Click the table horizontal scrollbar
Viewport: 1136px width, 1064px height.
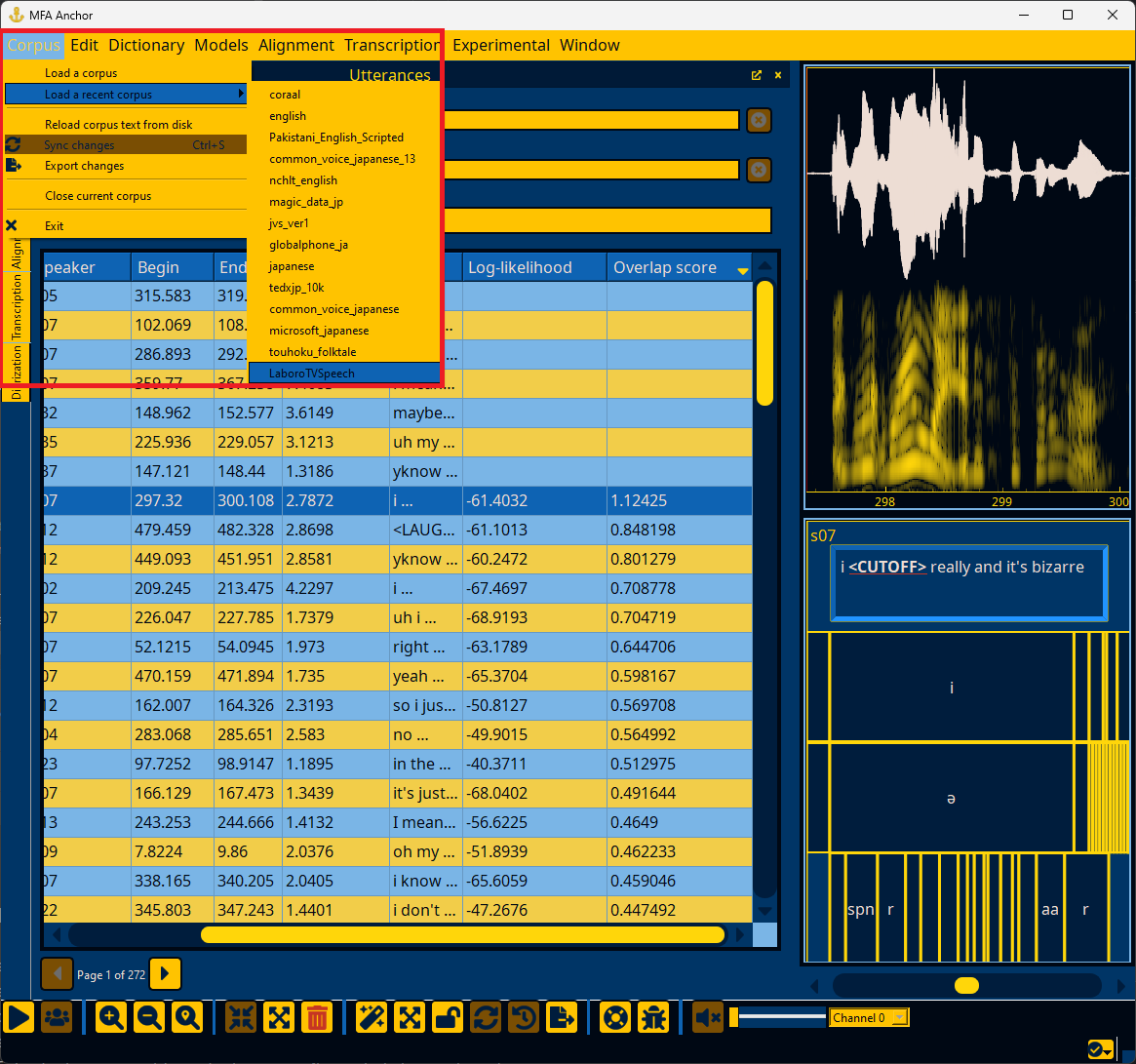pyautogui.click(x=463, y=935)
